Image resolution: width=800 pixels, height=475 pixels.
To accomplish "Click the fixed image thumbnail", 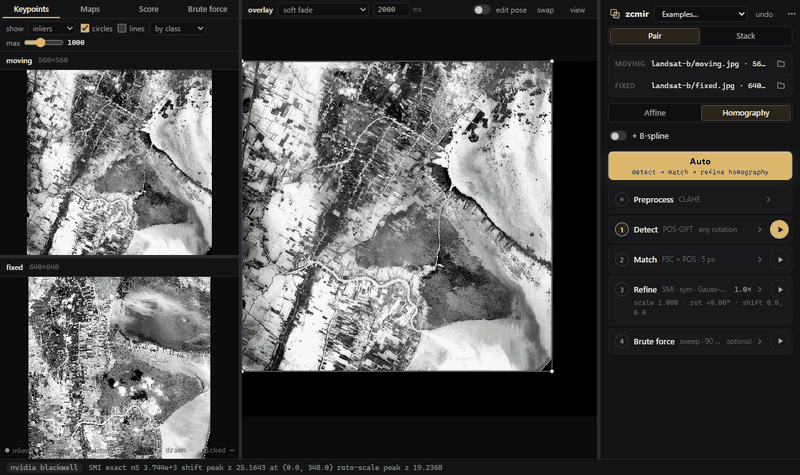I will coord(119,367).
